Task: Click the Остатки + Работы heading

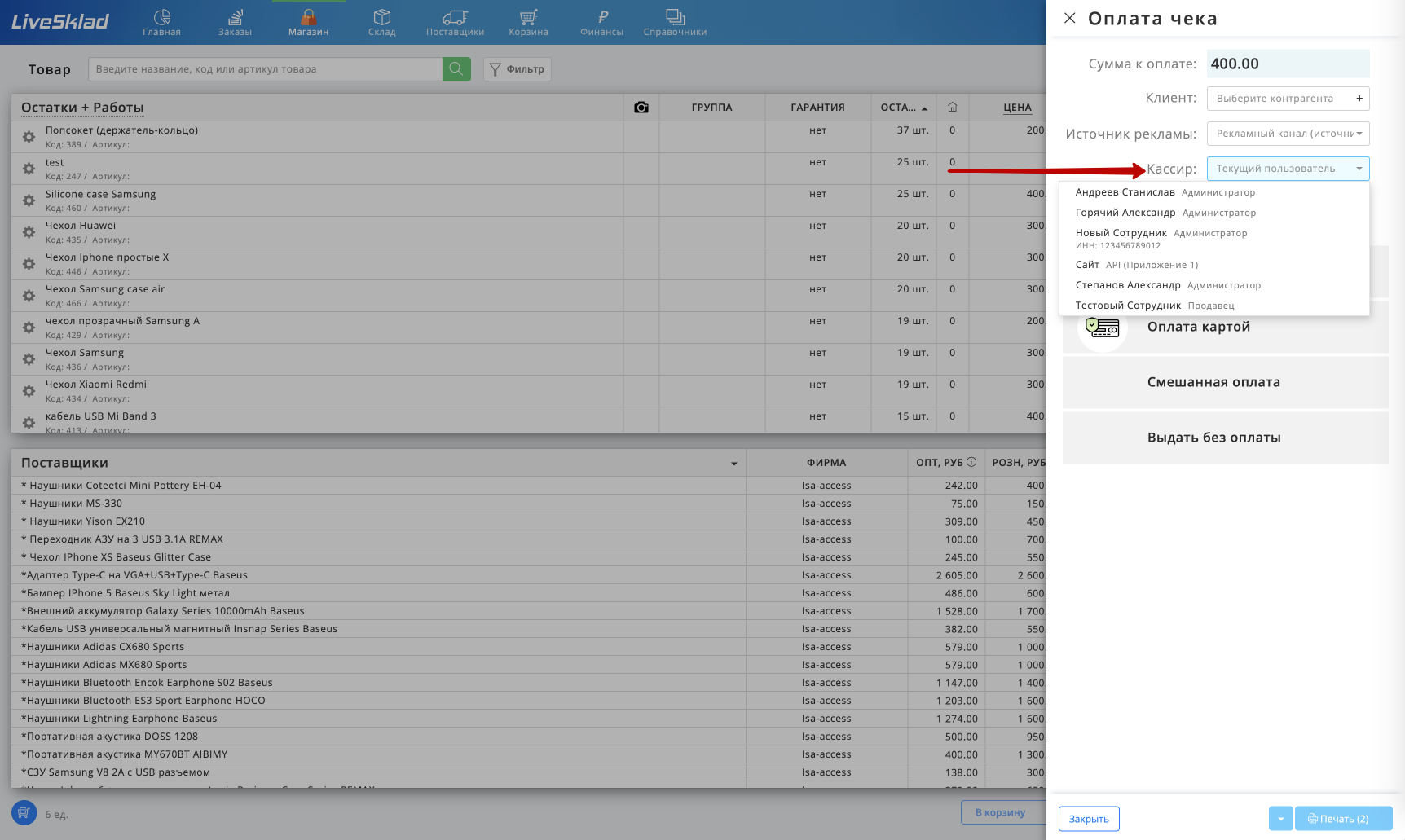Action: 82,108
